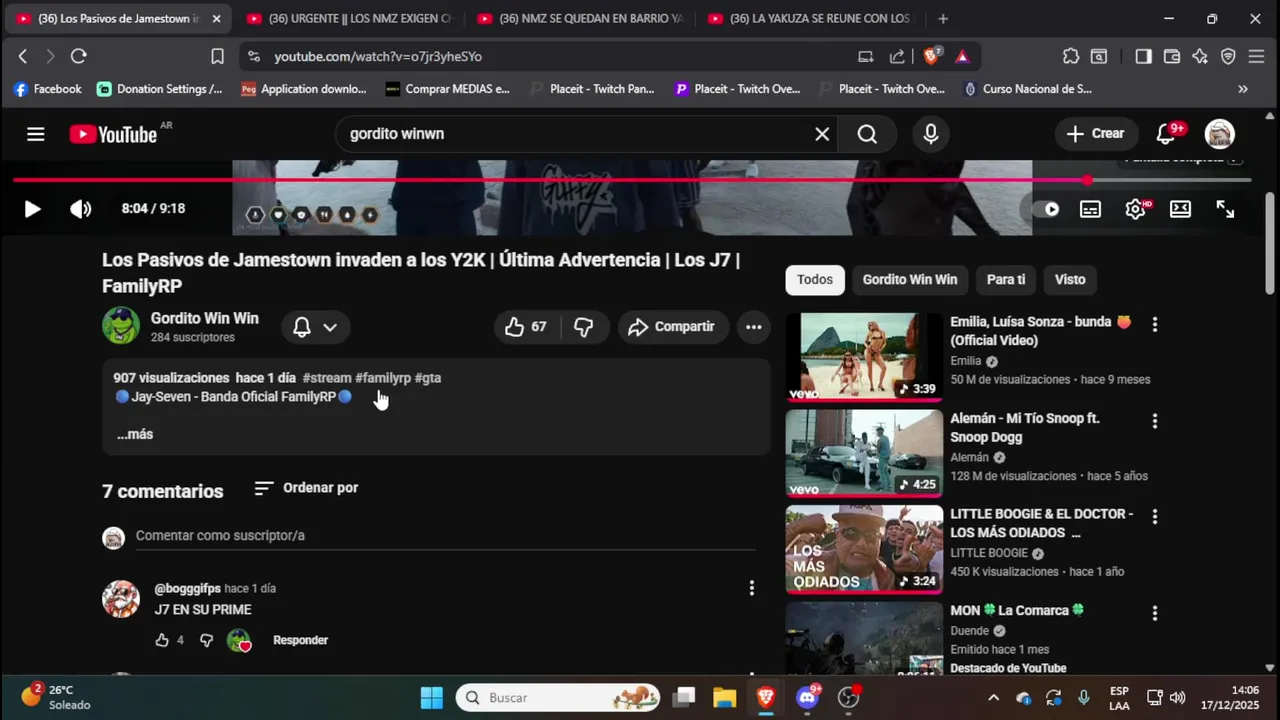
Task: Toggle the browser sidebar panel
Action: click(x=1143, y=57)
